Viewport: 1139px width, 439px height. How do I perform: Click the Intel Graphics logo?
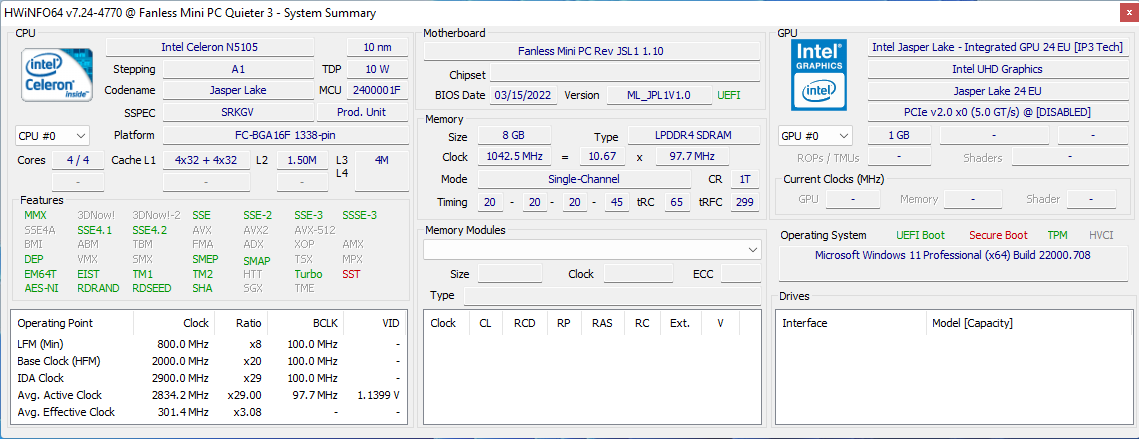[x=819, y=74]
